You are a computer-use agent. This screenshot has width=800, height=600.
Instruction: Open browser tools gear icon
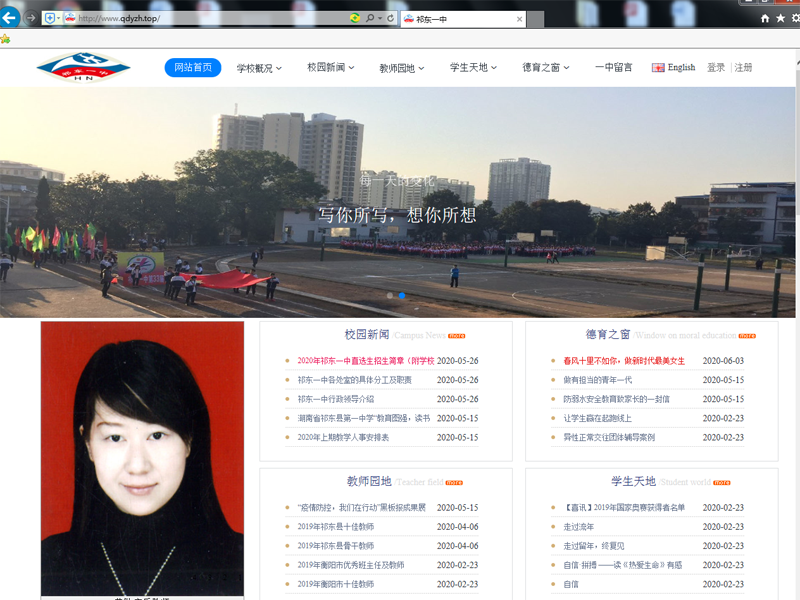(795, 18)
